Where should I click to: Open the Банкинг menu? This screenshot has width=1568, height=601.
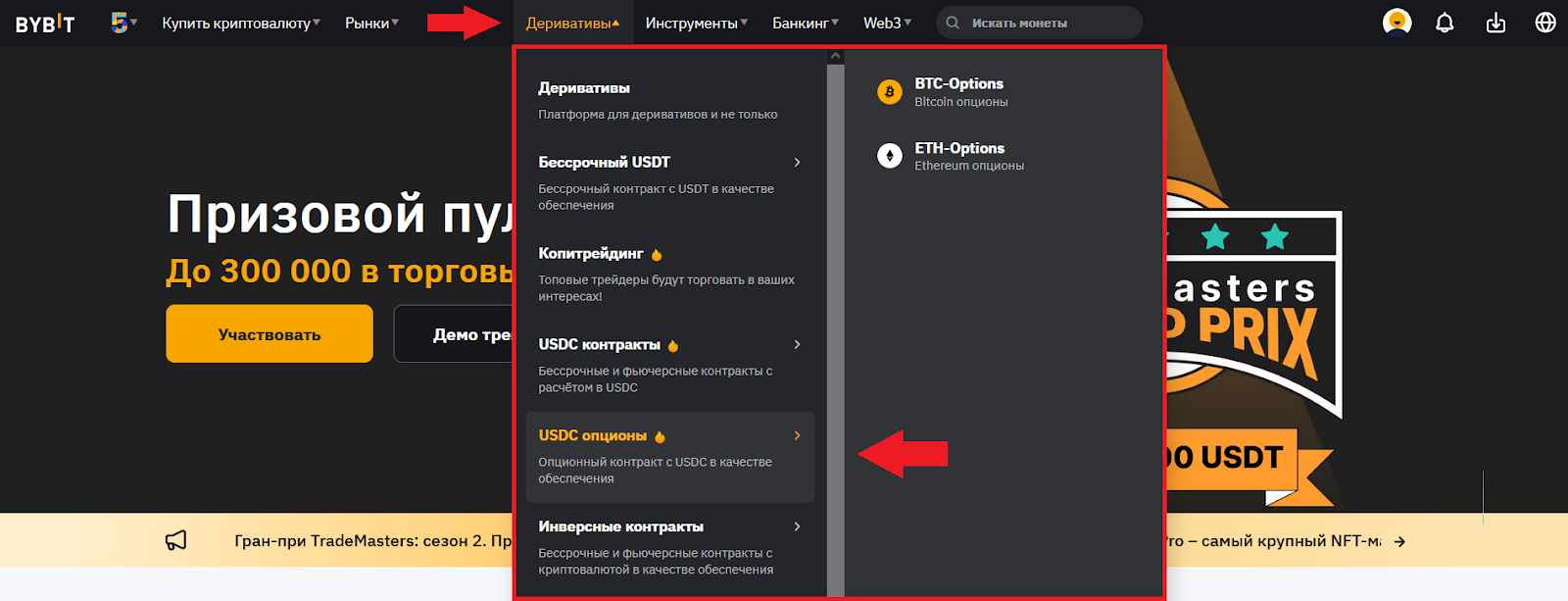pos(806,23)
